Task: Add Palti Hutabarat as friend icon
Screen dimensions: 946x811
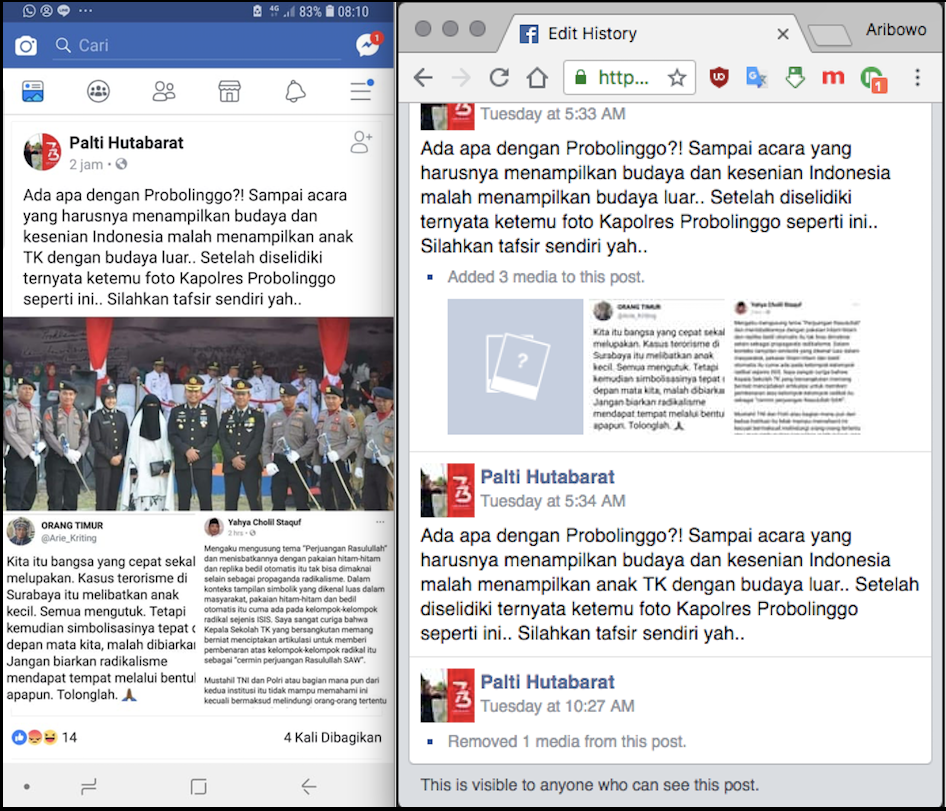Action: tap(362, 142)
